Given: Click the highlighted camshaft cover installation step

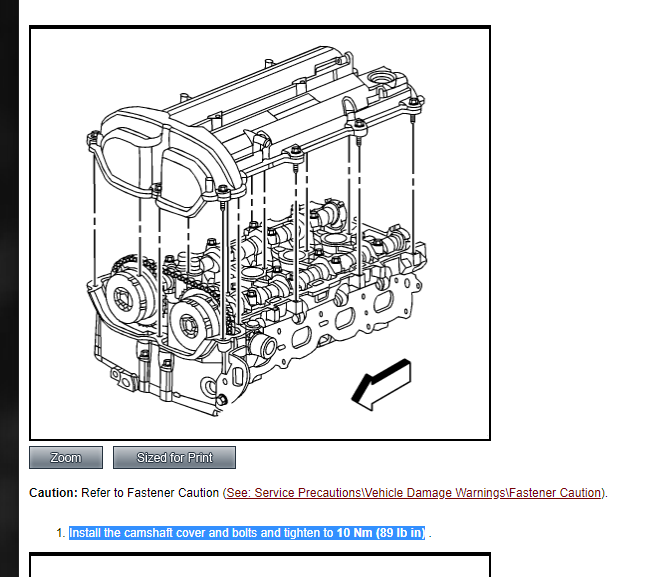Looking at the screenshot, I should point(247,532).
